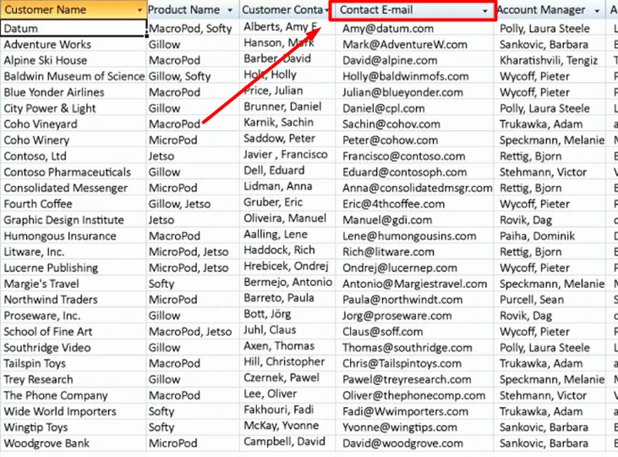Select the Fourth Coffee cell
This screenshot has height=457, width=618.
tap(73, 204)
